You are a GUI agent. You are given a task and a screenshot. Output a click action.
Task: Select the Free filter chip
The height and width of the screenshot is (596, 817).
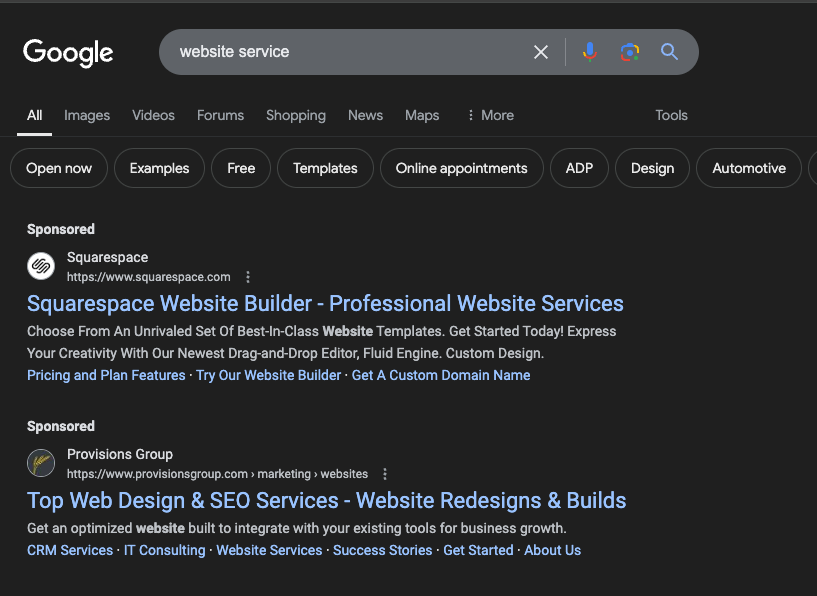[241, 168]
